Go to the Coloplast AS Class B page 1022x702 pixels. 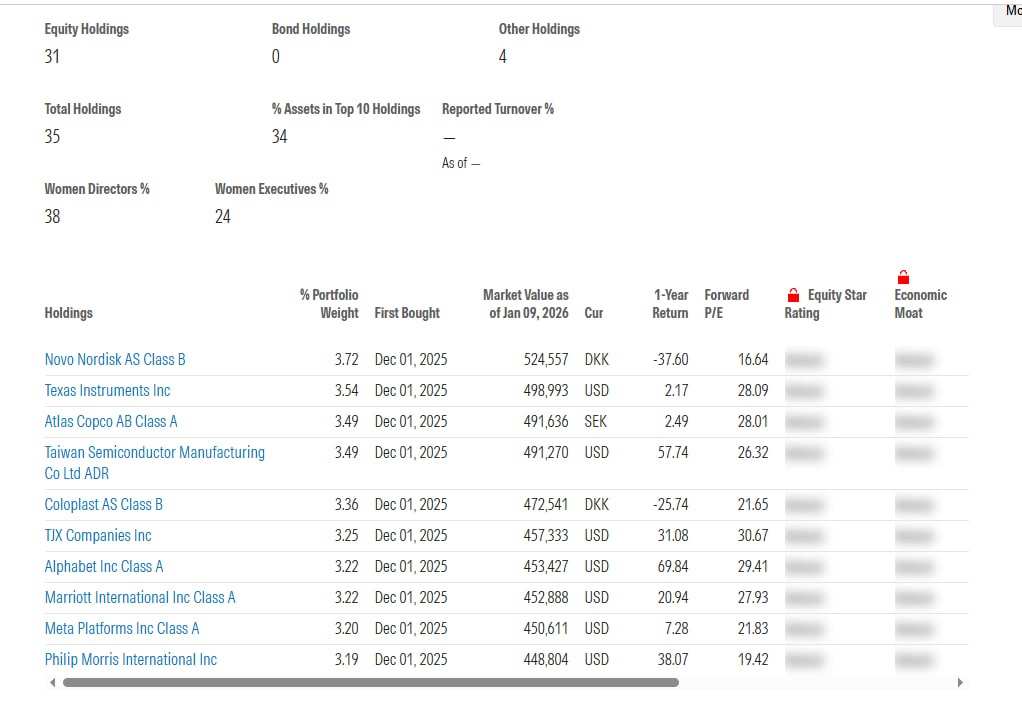click(104, 505)
